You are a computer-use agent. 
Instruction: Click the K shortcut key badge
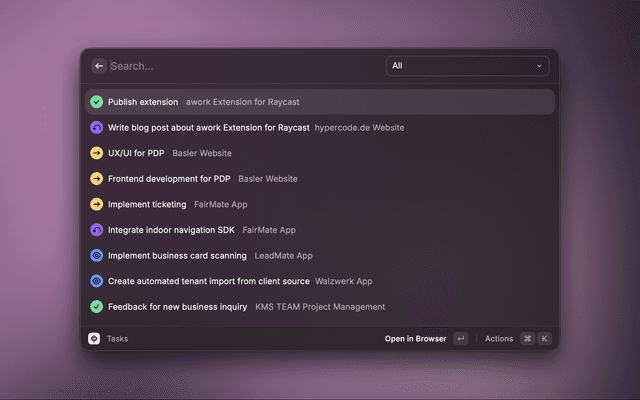click(544, 339)
